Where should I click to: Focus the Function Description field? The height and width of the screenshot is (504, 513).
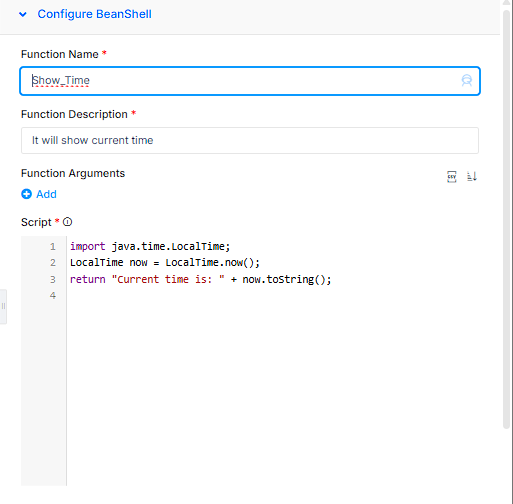click(250, 140)
